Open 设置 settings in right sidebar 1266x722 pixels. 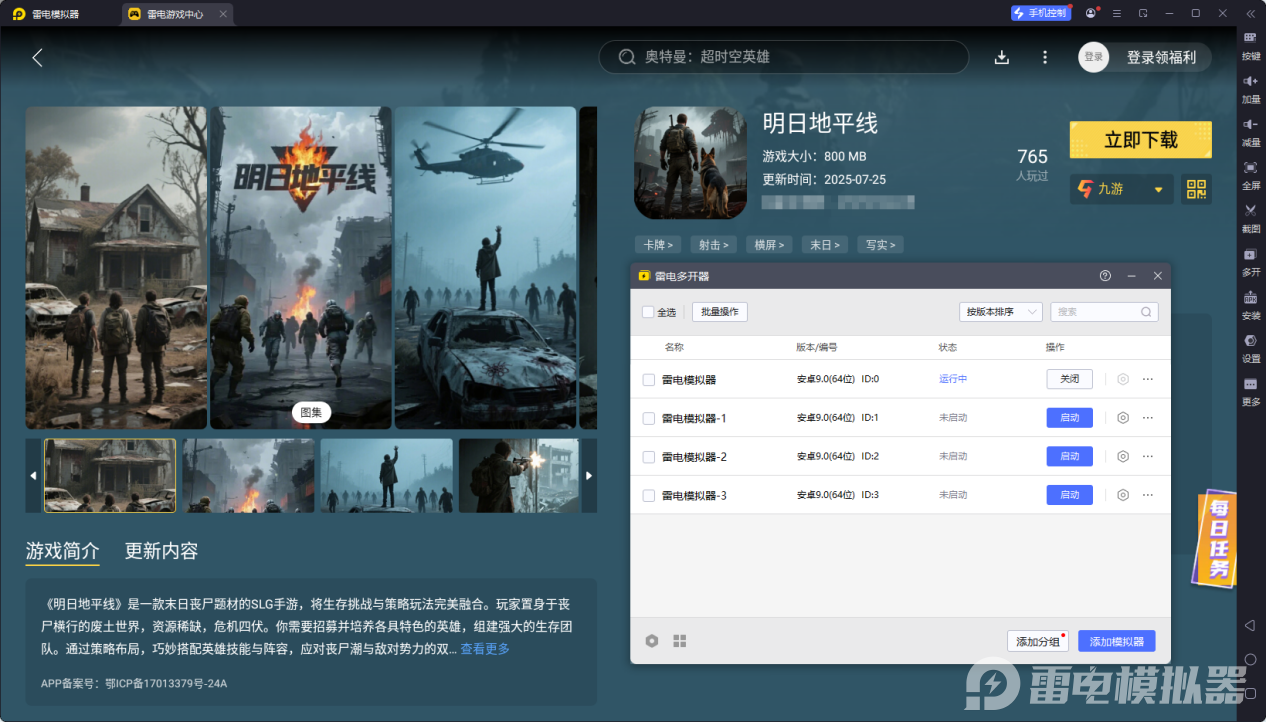click(1251, 347)
